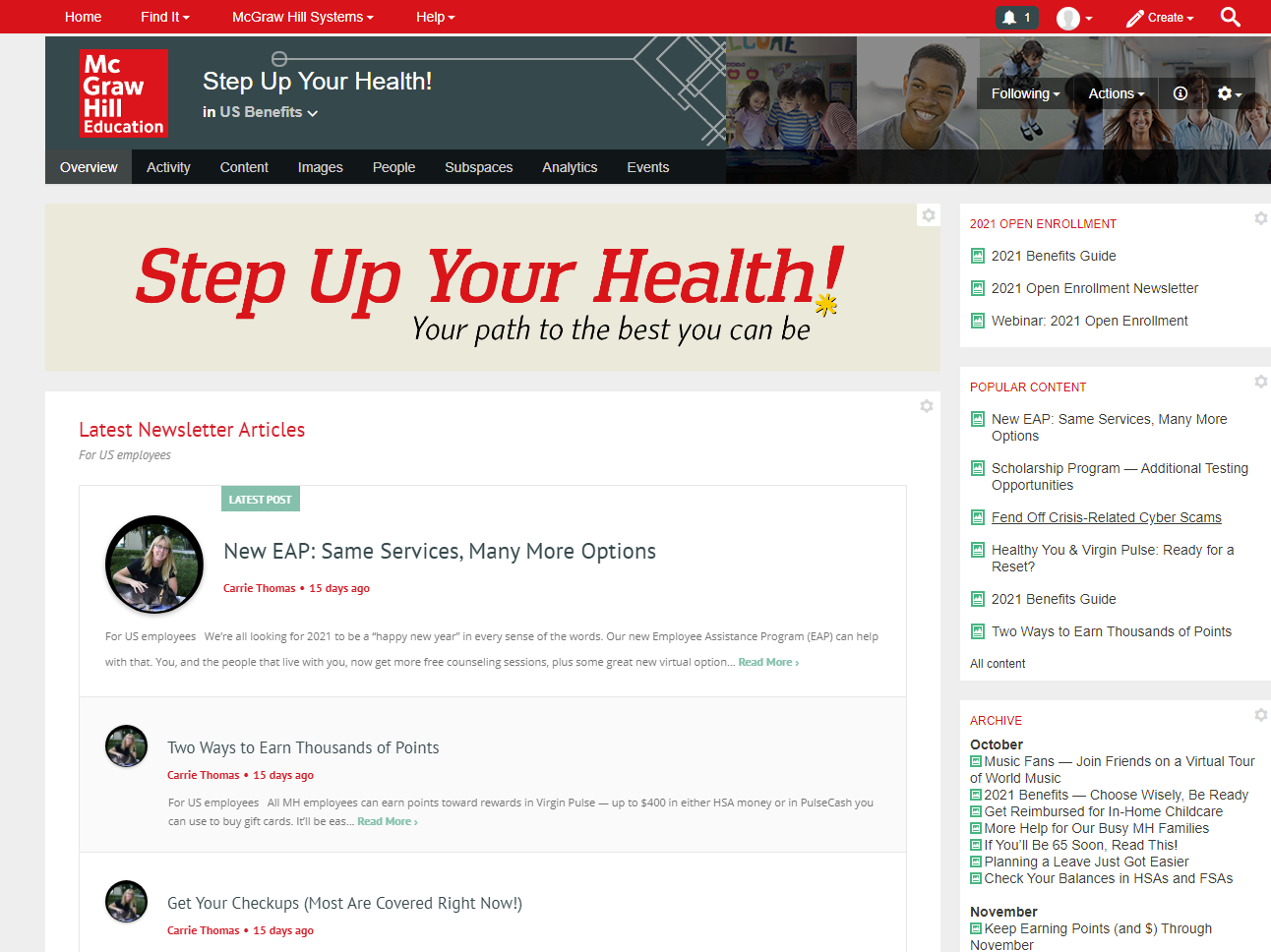The image size is (1271, 952).
Task: Click the 'All content' link
Action: [x=998, y=664]
